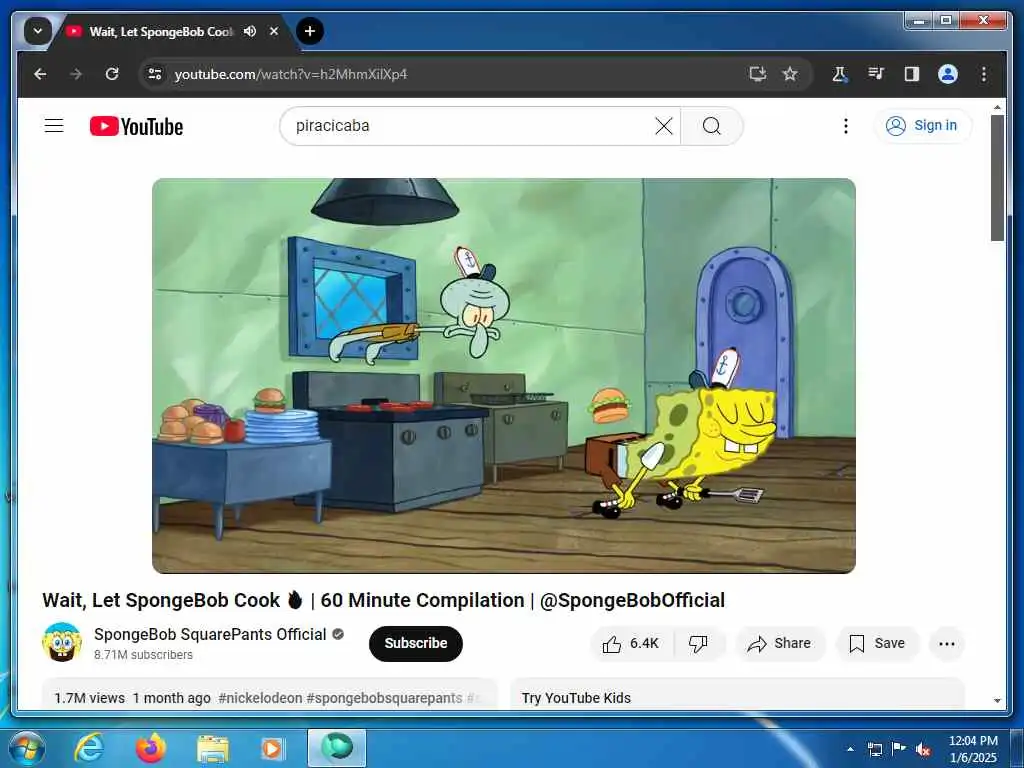Click the active browser taskbar button
1024x768 pixels.
337,748
